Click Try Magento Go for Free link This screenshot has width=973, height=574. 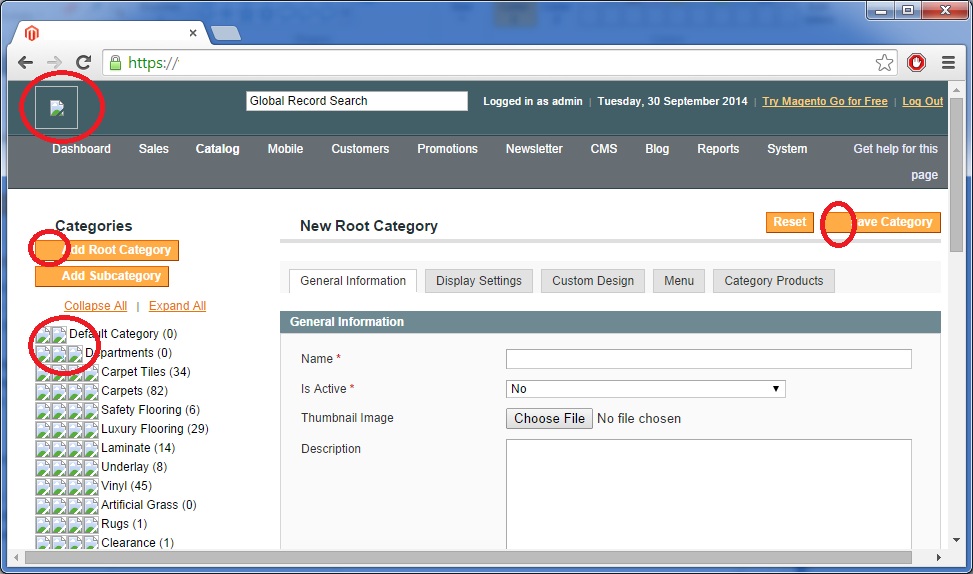coord(825,101)
